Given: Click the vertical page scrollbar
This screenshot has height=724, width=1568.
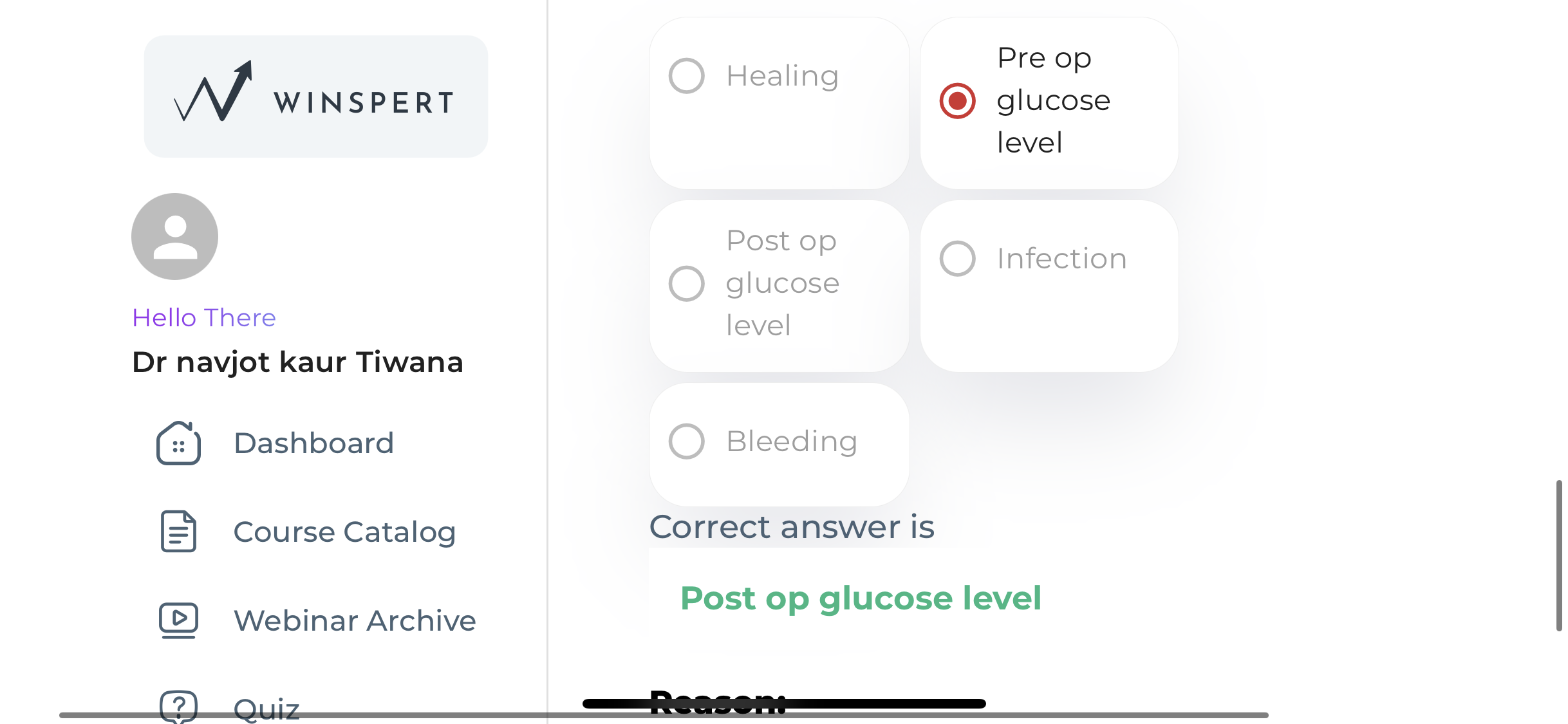Looking at the screenshot, I should pyautogui.click(x=1558, y=555).
